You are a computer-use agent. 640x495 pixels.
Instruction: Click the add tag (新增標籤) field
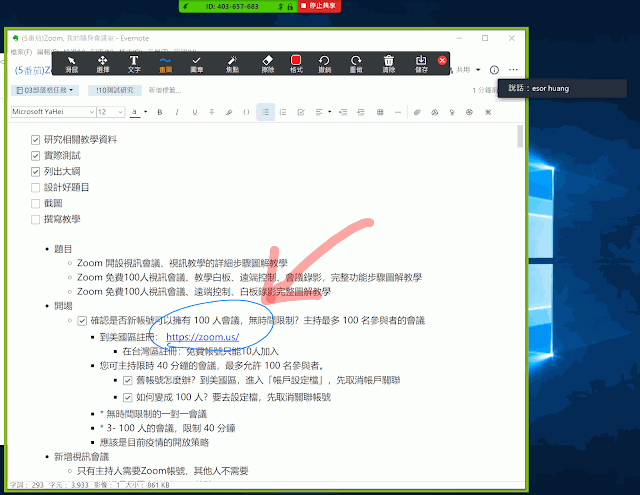click(164, 90)
